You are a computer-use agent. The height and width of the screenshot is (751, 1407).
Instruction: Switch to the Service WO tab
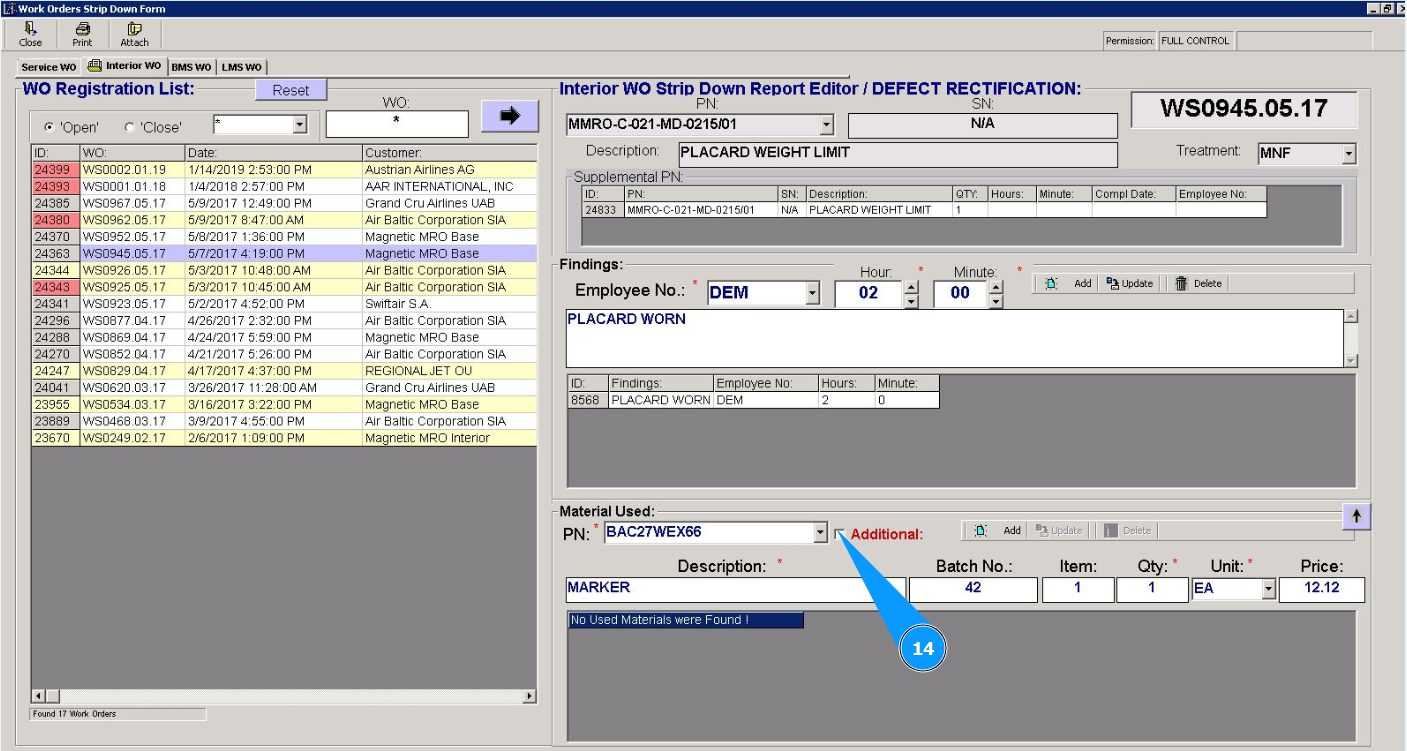(x=48, y=67)
